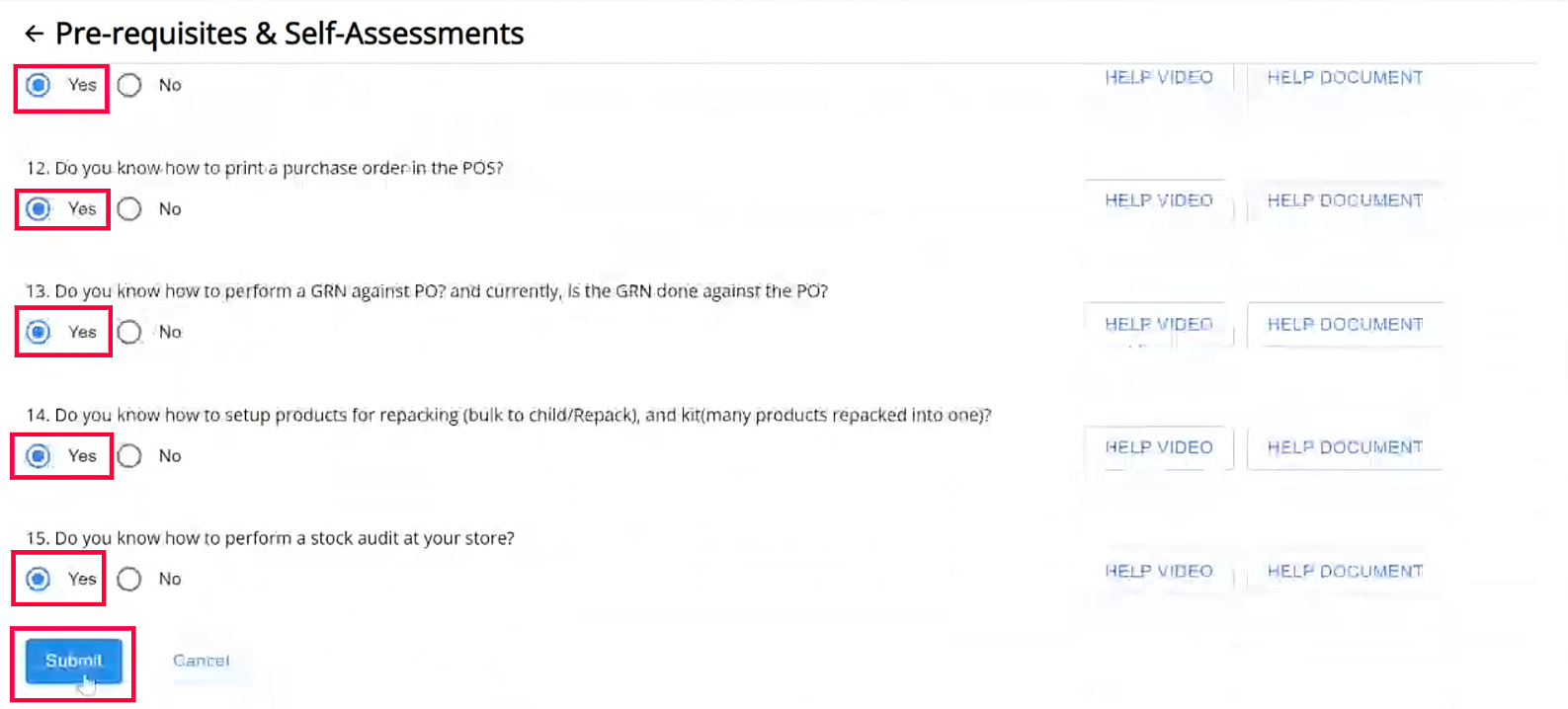Open Help Video for question 14 repacking

pos(1158,447)
